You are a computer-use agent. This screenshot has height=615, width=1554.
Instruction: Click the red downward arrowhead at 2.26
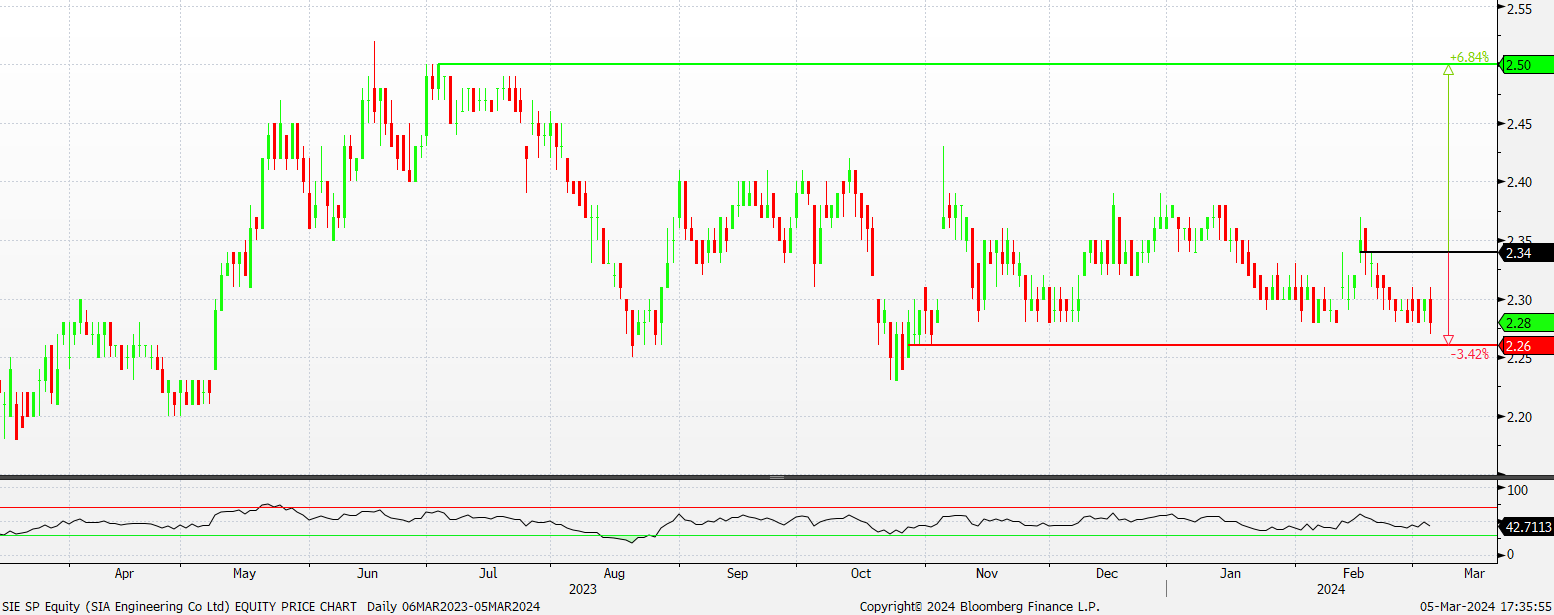coord(1449,340)
